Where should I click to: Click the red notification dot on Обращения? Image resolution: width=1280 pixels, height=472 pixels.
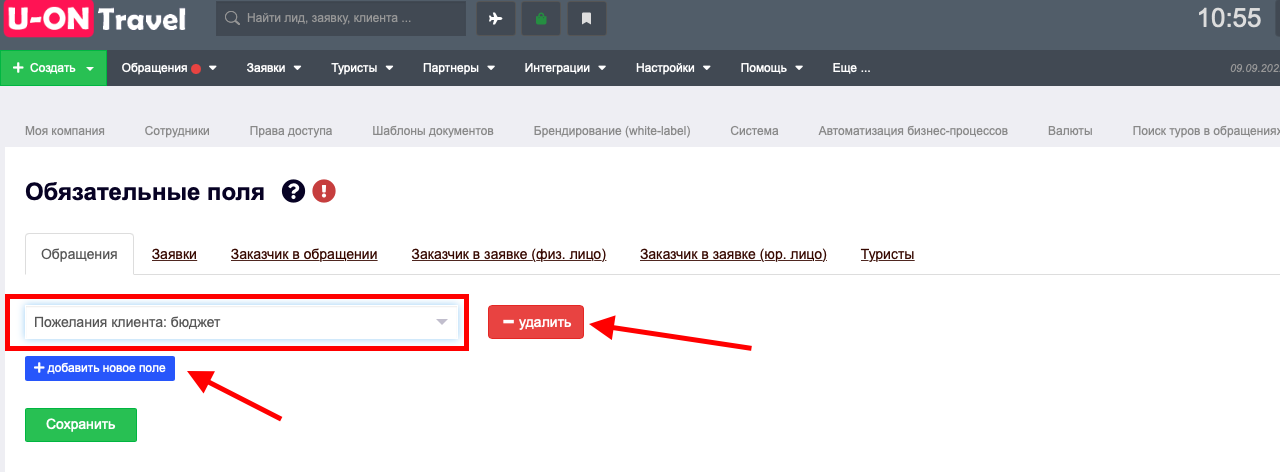tap(196, 69)
